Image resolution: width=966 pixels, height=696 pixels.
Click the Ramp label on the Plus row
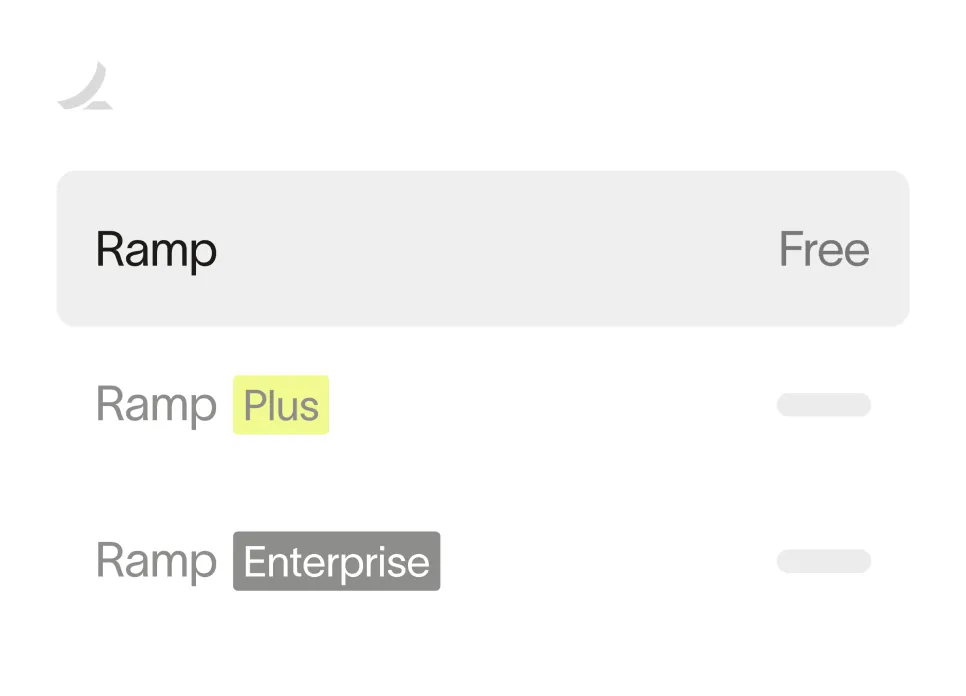pyautogui.click(x=156, y=404)
